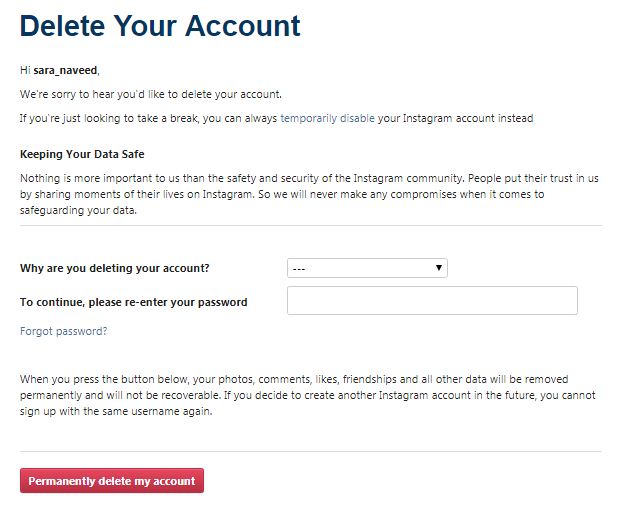The image size is (634, 510).
Task: Open the reason for deleting dropdown
Action: (x=366, y=268)
